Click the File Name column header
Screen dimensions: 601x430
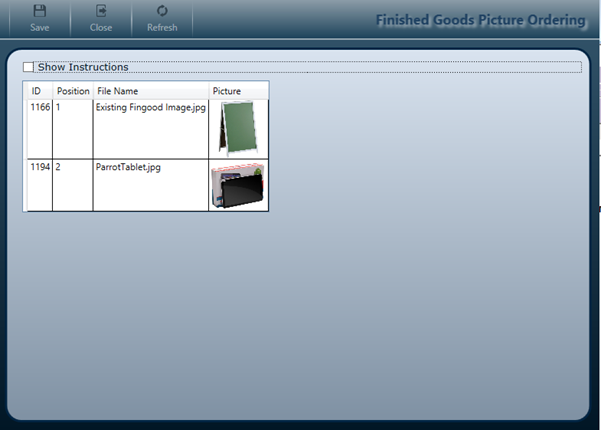(x=118, y=91)
